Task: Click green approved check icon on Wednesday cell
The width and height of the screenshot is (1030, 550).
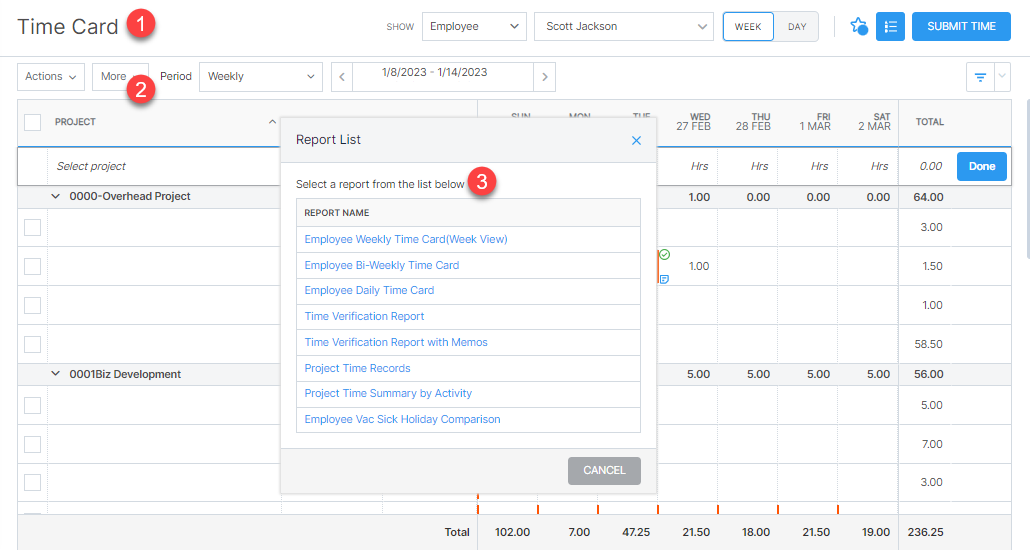Action: (665, 254)
